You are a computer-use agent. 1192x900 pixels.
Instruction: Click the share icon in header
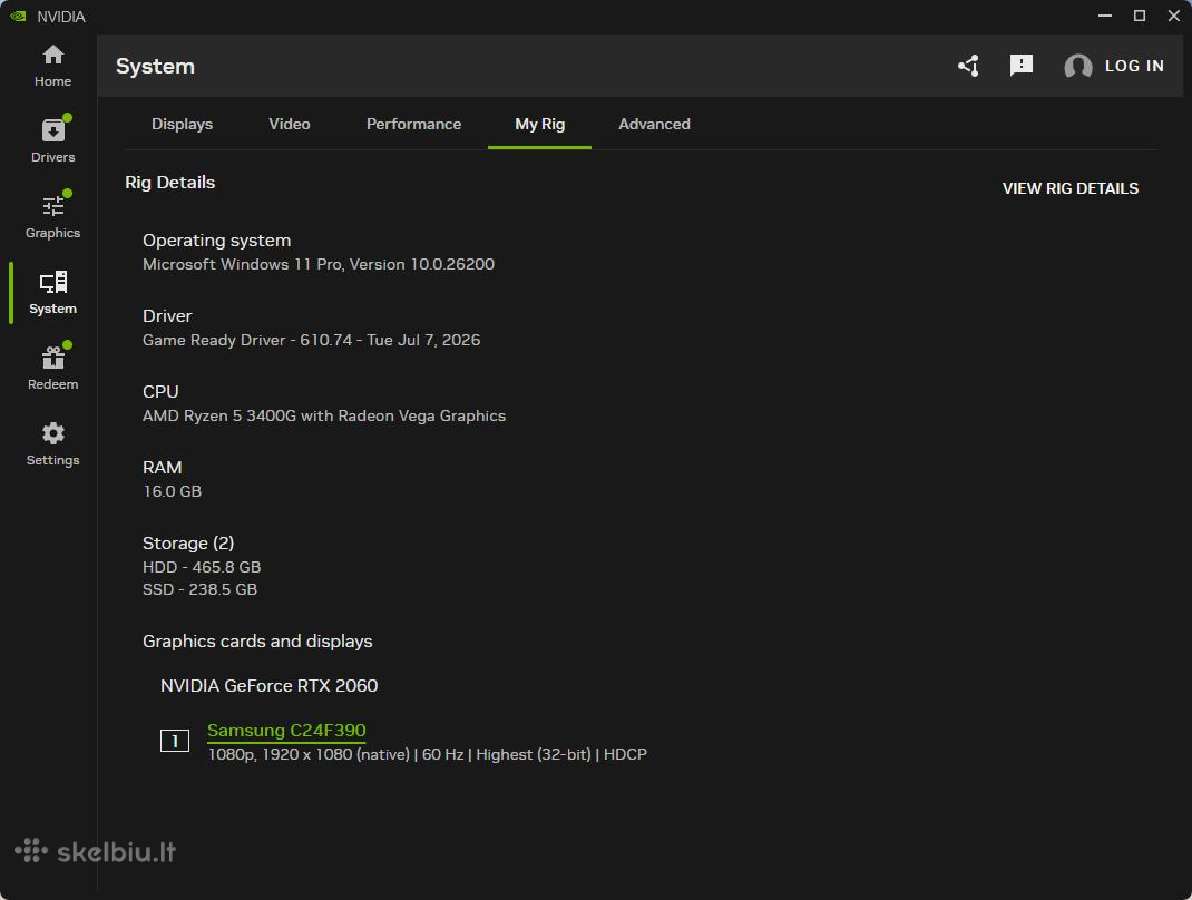point(968,66)
